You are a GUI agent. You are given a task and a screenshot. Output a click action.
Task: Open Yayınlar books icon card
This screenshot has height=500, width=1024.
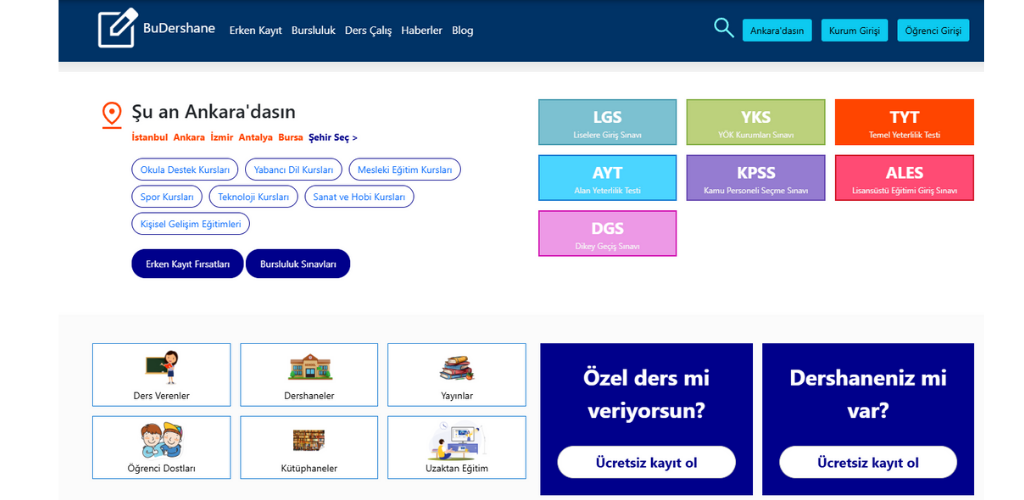(x=456, y=375)
